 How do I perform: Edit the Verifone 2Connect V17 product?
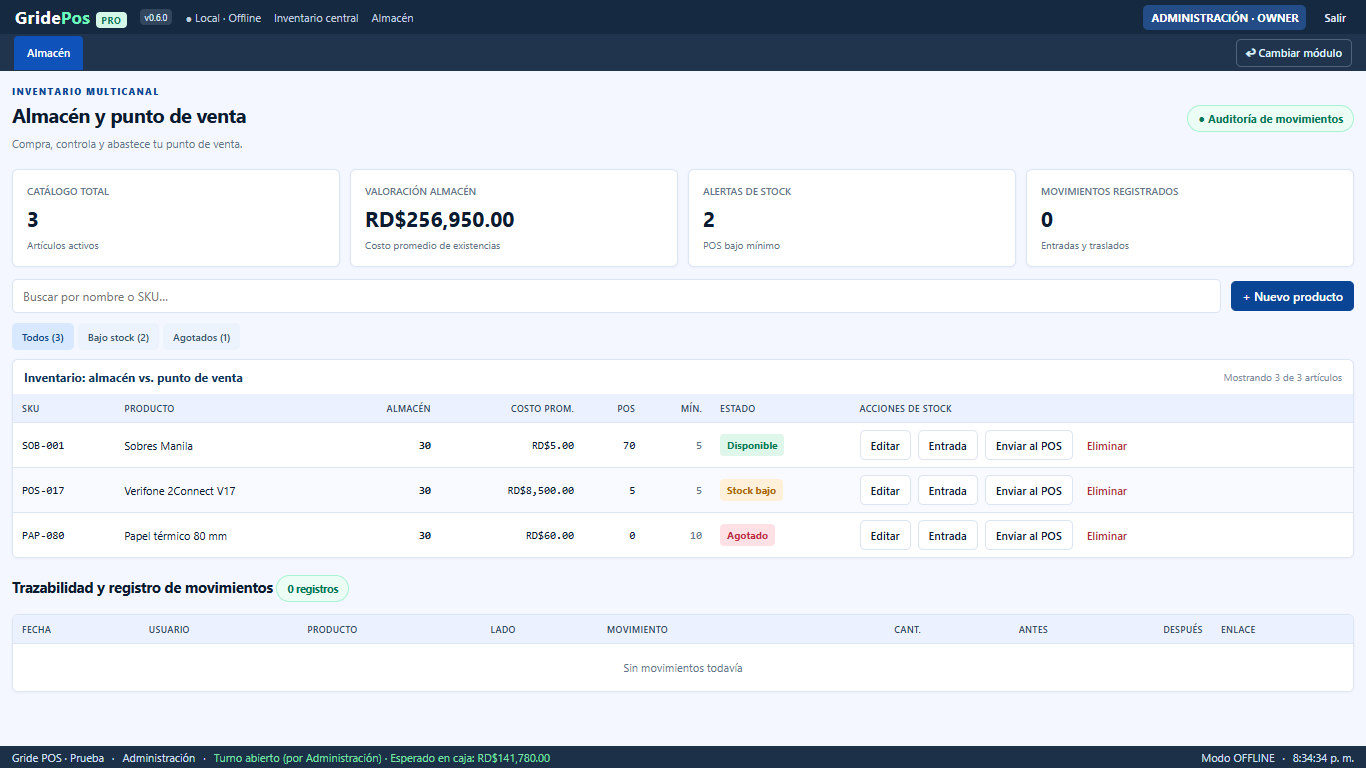pyautogui.click(x=885, y=491)
